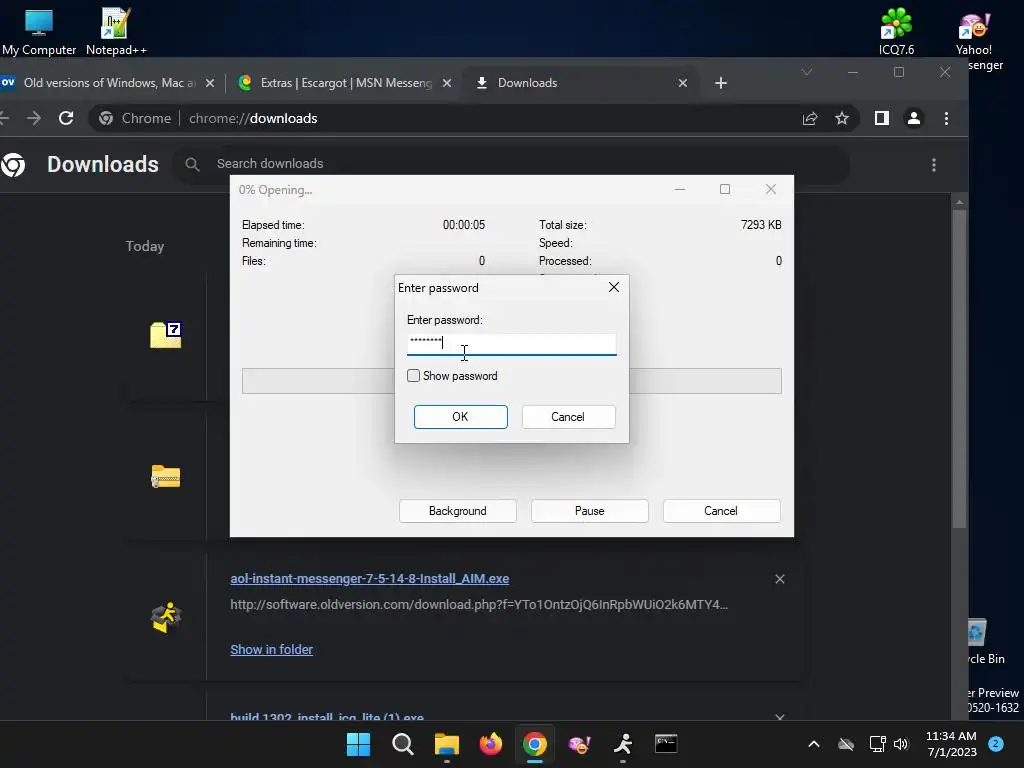Open Downloads page more actions menu
The height and width of the screenshot is (768, 1024).
click(934, 165)
